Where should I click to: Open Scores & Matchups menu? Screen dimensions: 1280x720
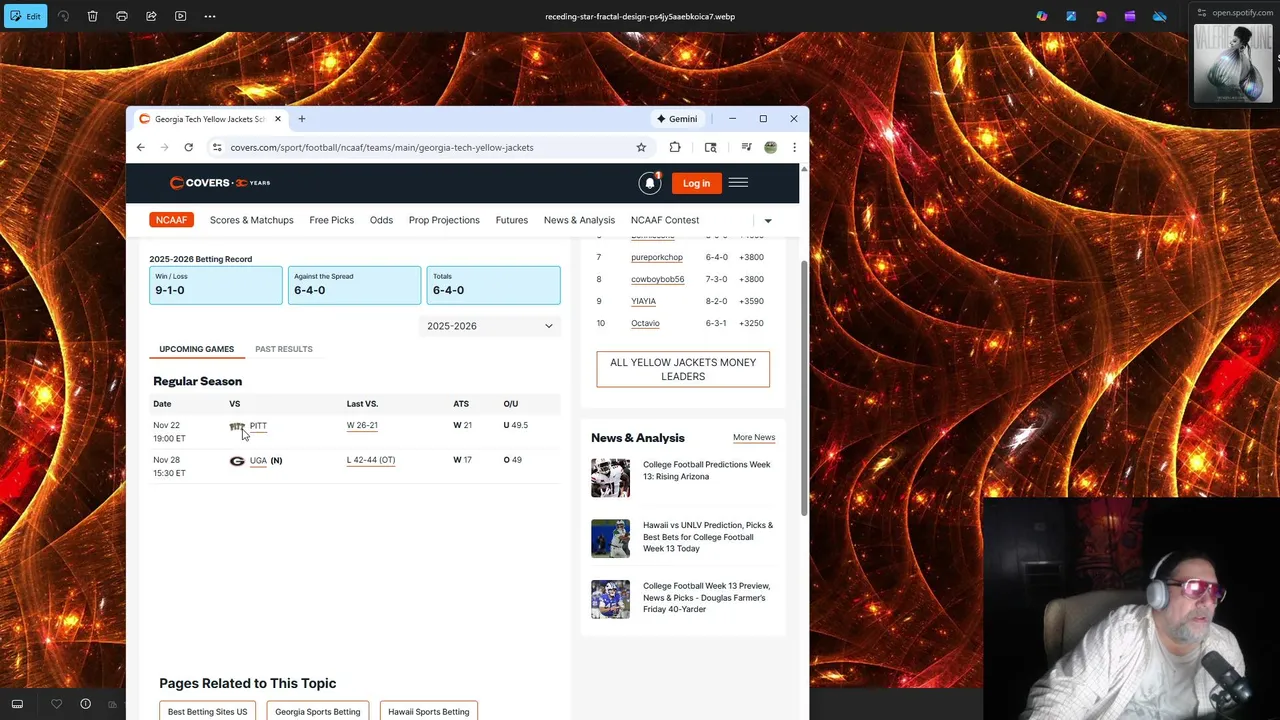[x=252, y=220]
